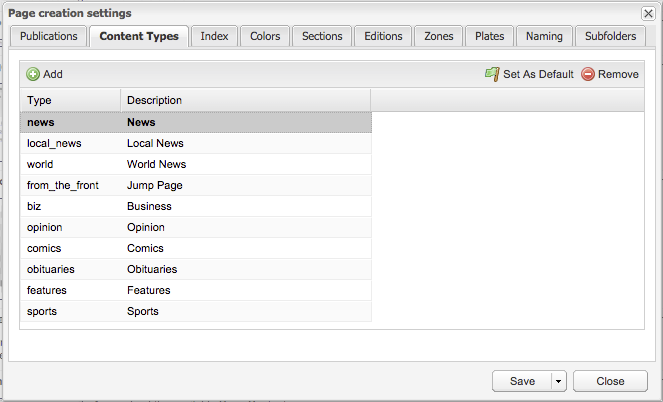This screenshot has width=663, height=402.
Task: Open the Sections tab
Action: (322, 36)
